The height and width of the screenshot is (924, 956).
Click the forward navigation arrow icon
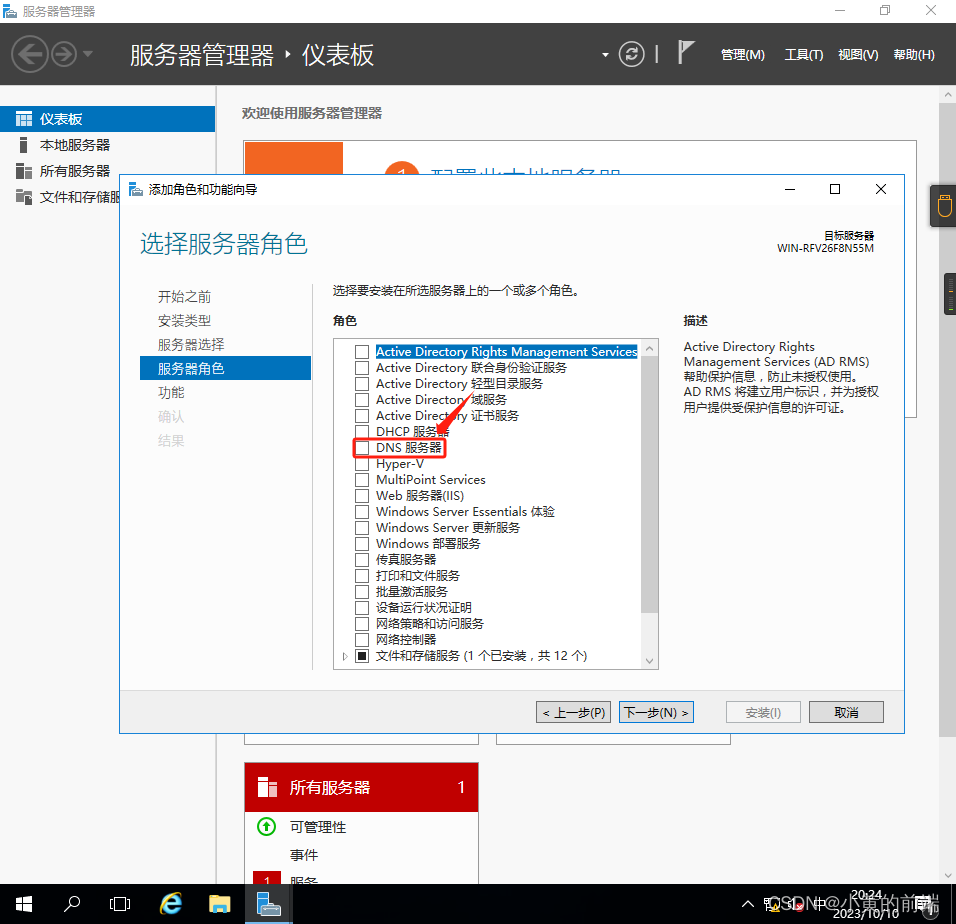[63, 54]
